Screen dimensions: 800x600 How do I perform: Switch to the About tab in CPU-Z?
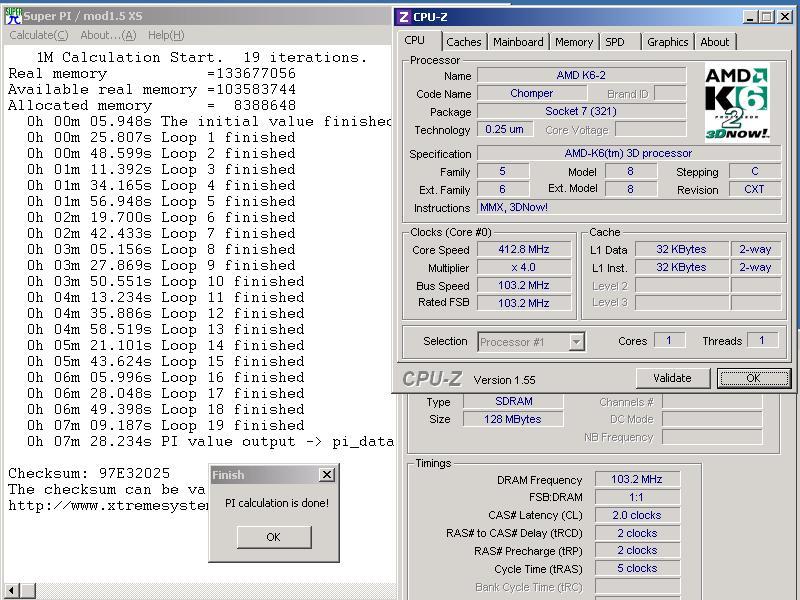click(714, 42)
